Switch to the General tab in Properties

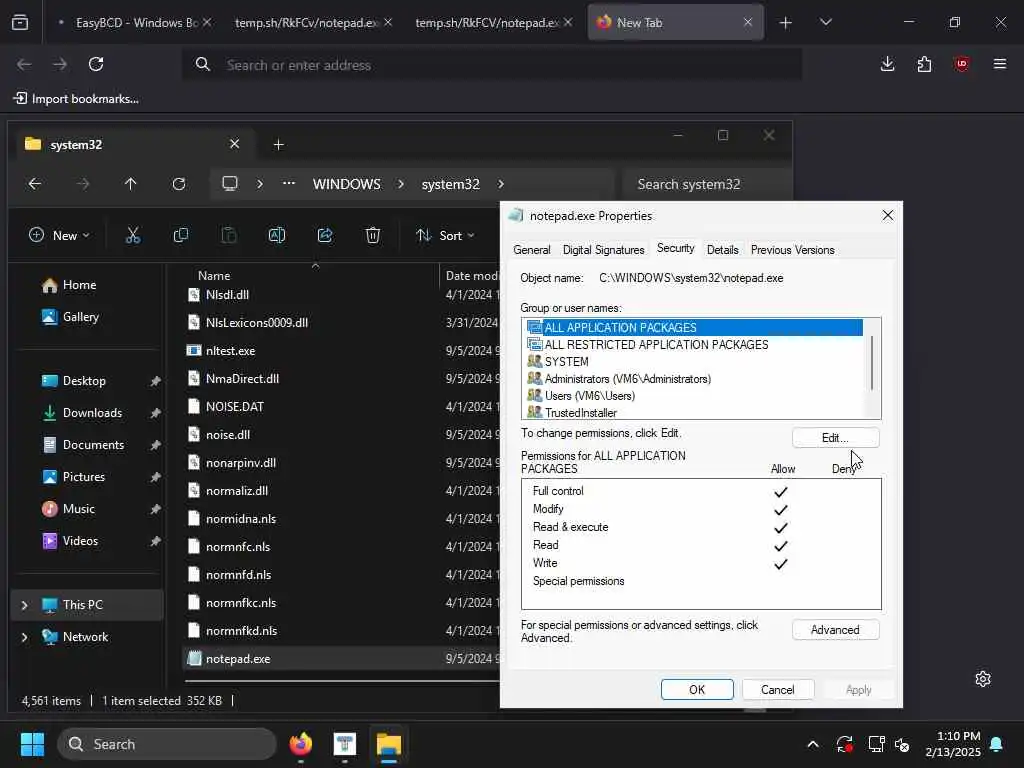532,250
